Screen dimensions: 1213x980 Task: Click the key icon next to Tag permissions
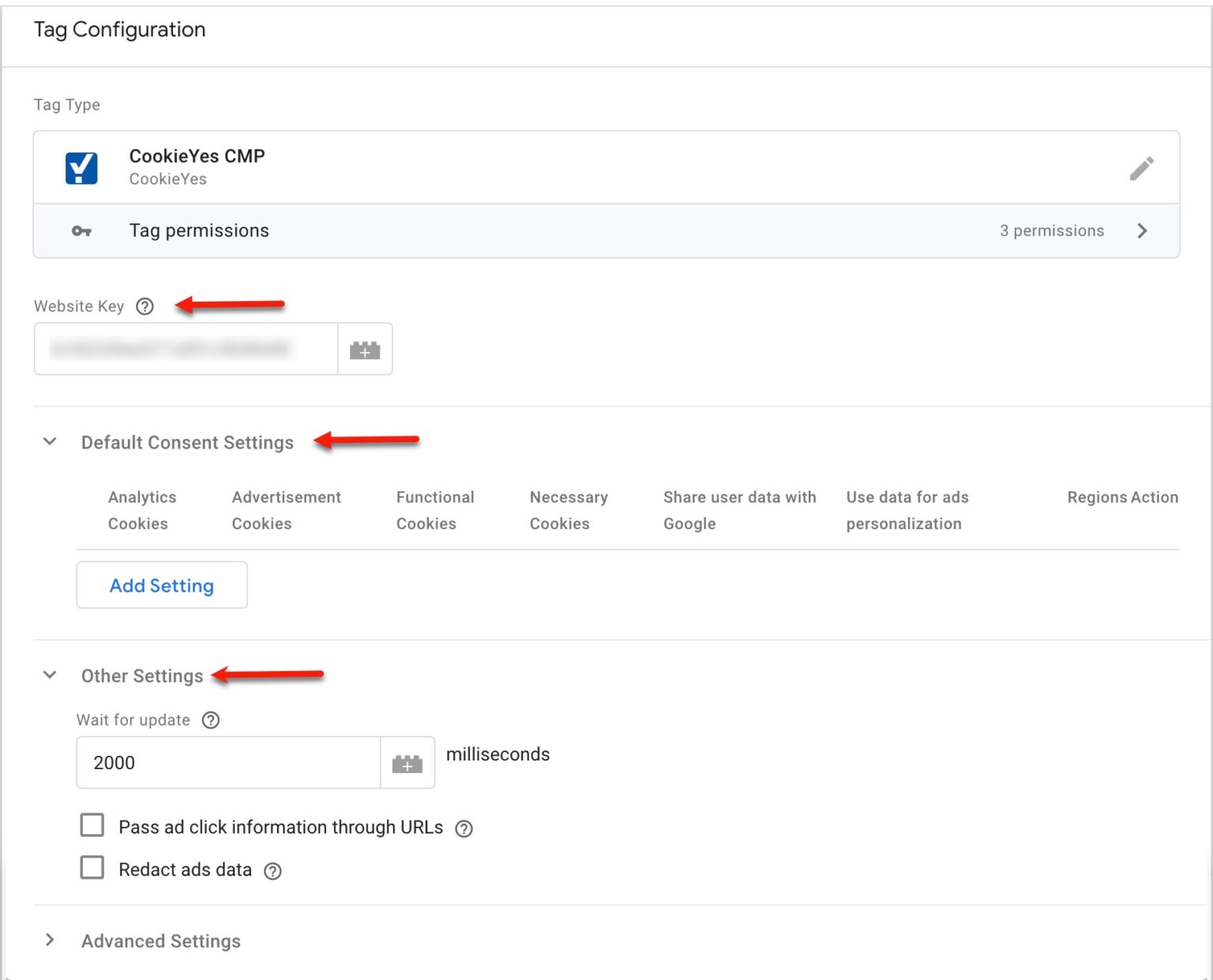[x=81, y=230]
